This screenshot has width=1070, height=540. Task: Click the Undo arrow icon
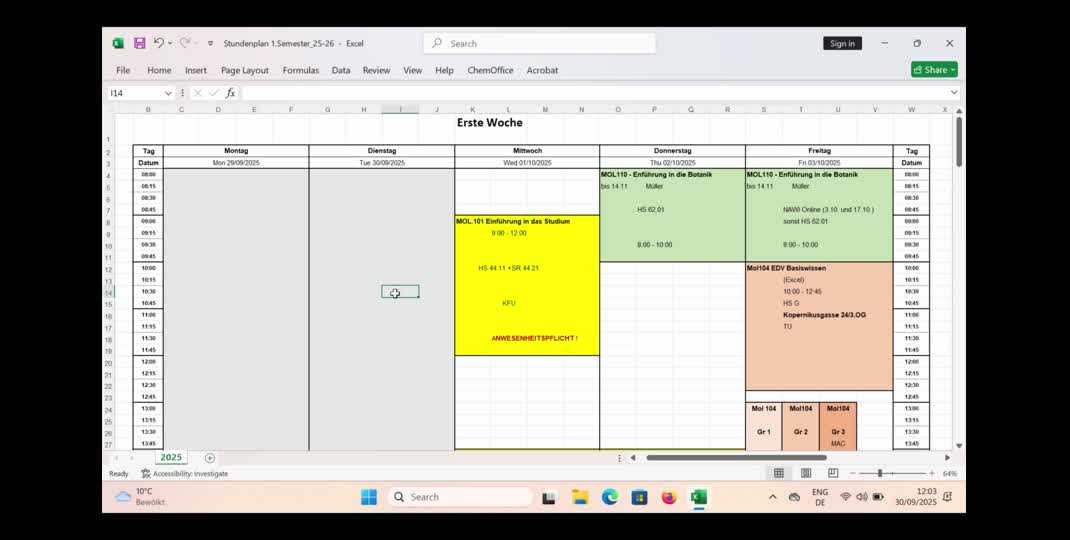point(159,43)
